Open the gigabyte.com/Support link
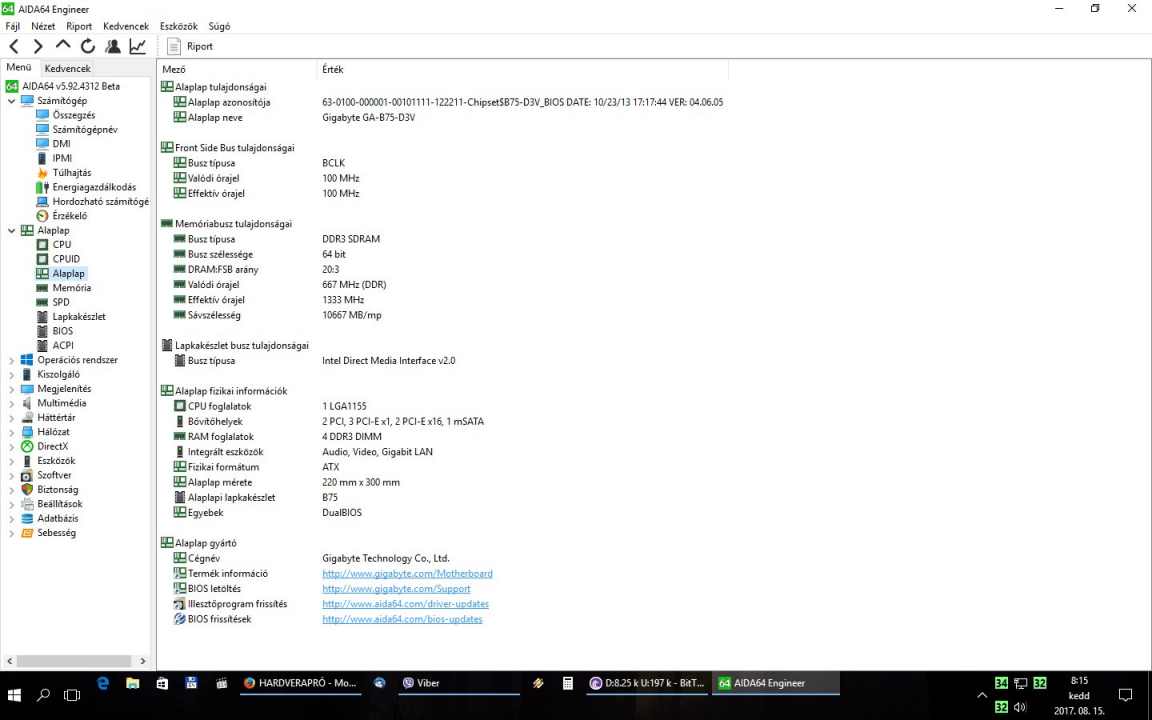This screenshot has height=720, width=1152. click(x=396, y=589)
